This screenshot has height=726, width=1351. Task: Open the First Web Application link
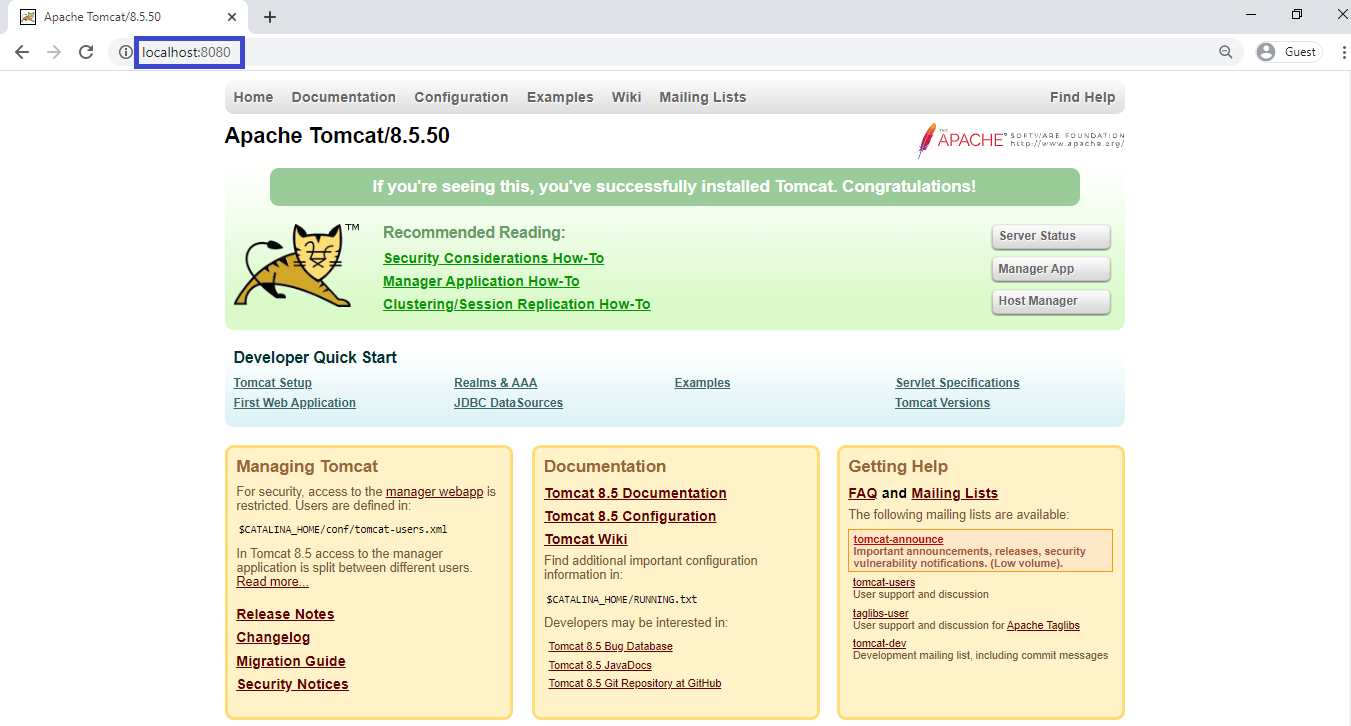(295, 403)
